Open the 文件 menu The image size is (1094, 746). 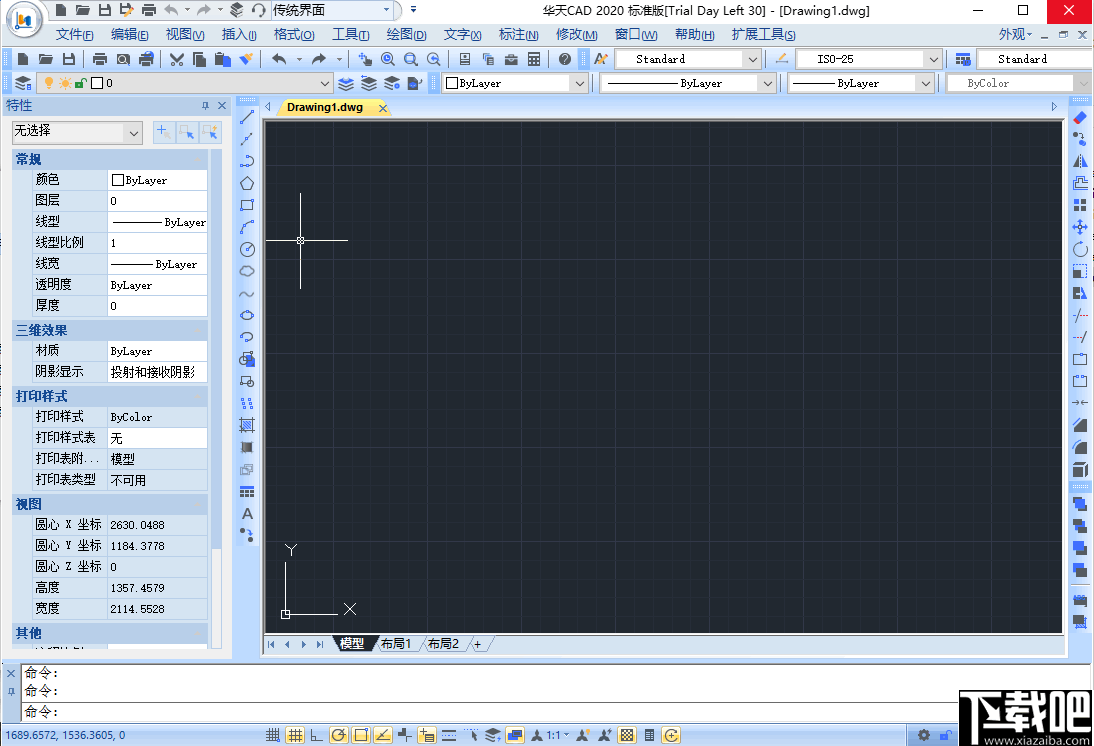click(75, 34)
